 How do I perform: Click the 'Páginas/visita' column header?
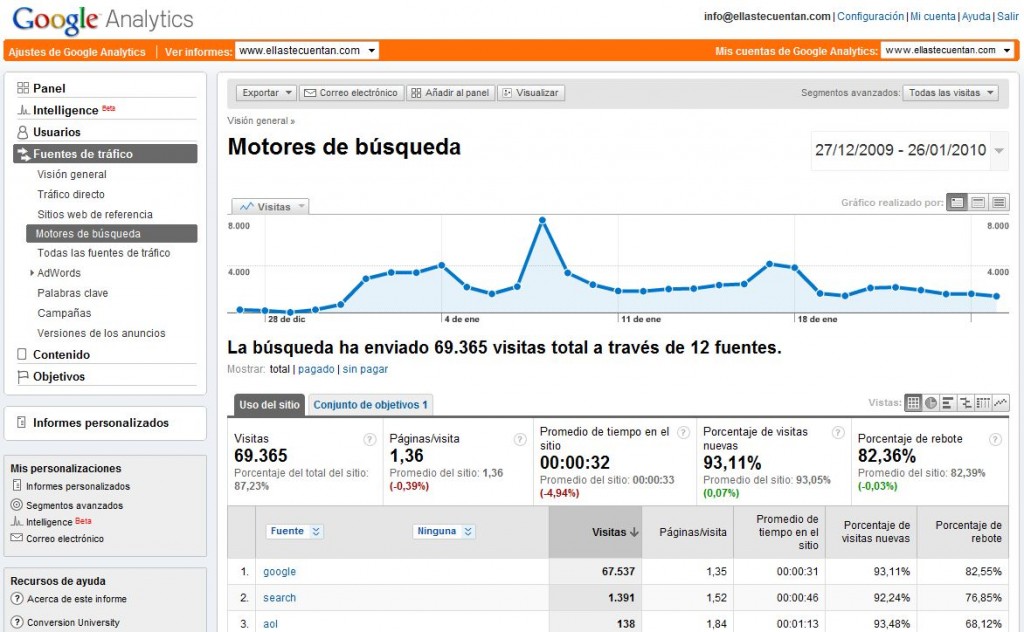[x=688, y=532]
